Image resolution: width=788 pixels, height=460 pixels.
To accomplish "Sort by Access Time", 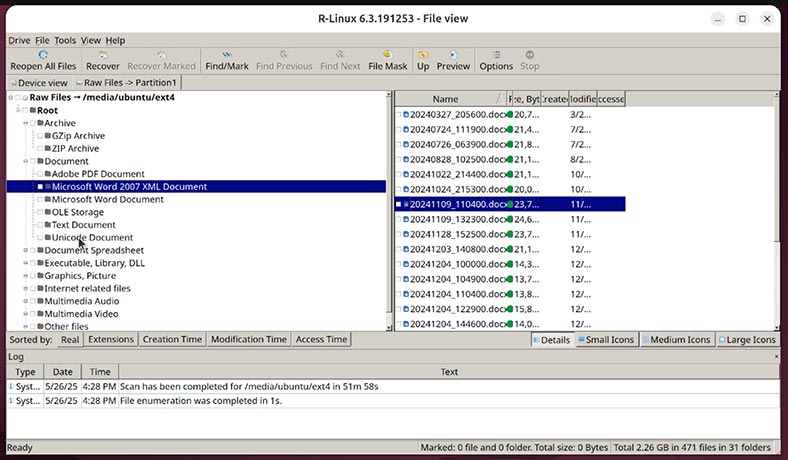I will point(321,339).
